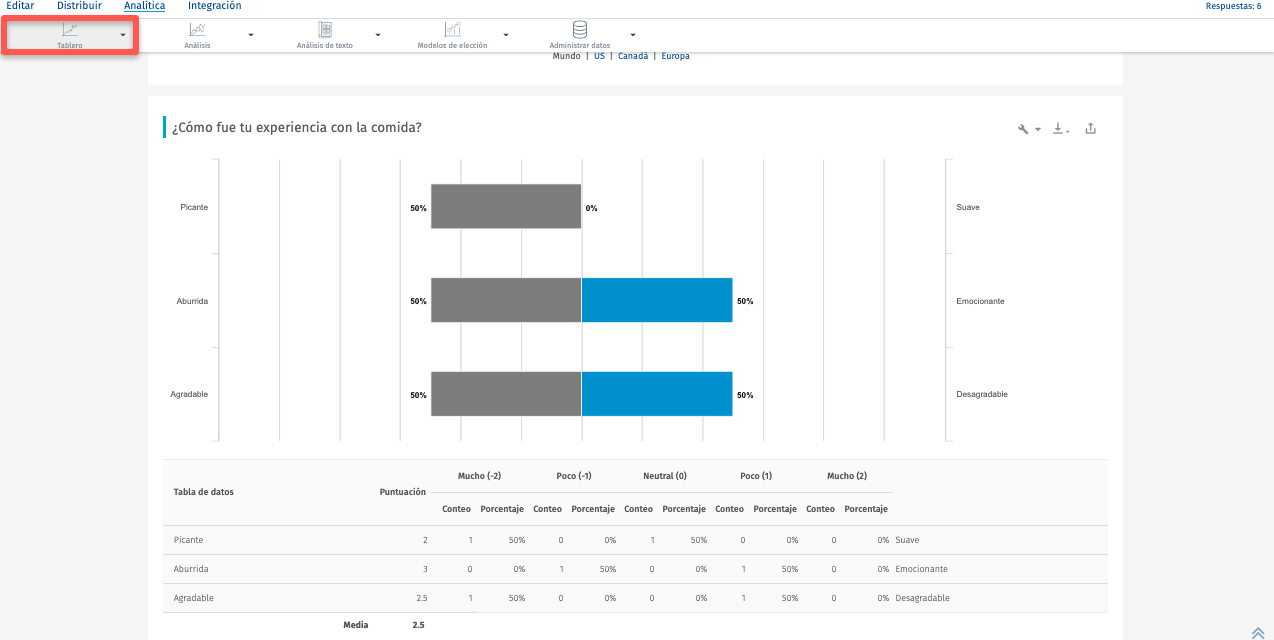
Task: Click the gray Picante bar in chart
Action: coord(506,206)
